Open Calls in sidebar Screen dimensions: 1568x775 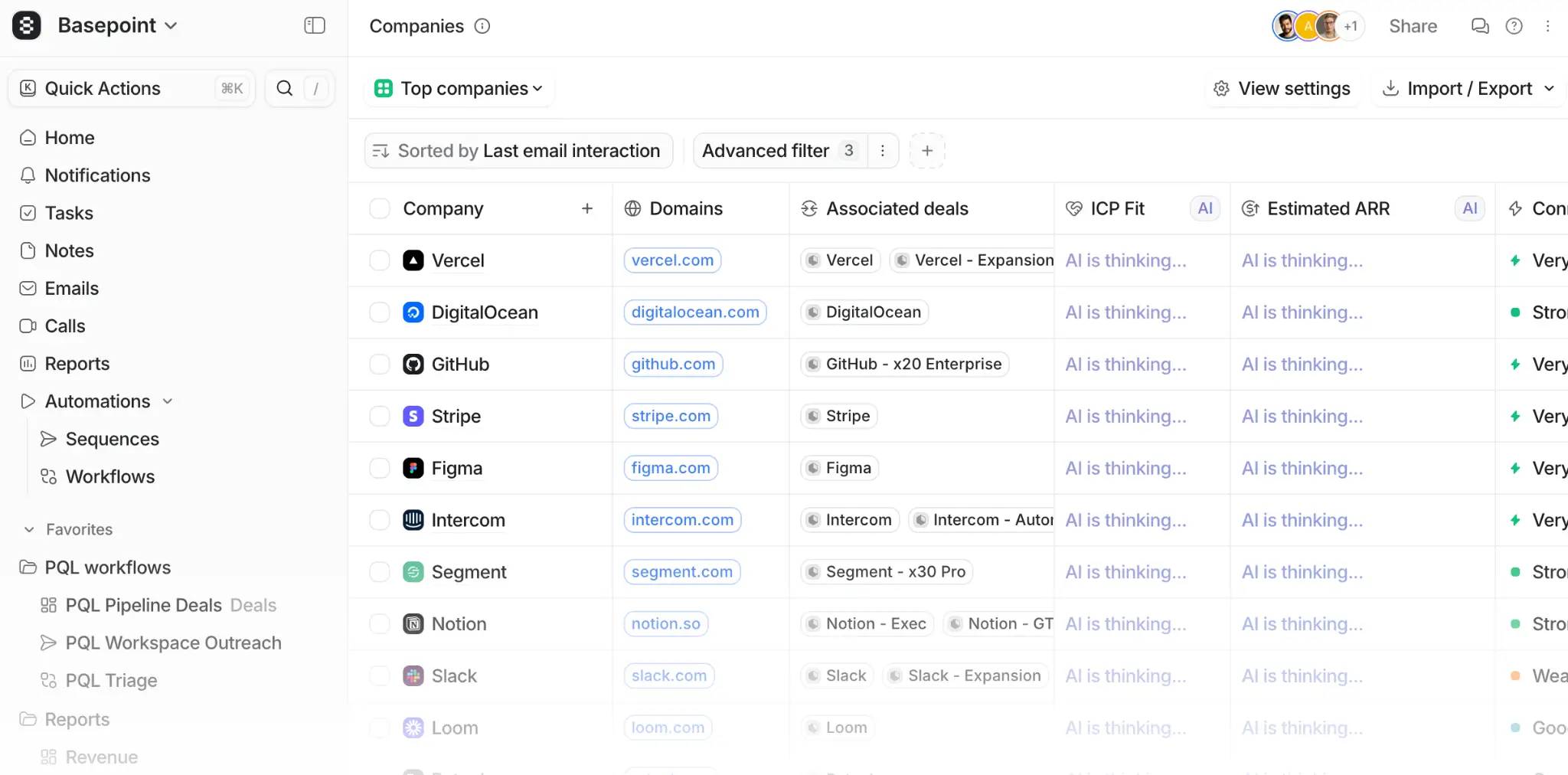coord(53,325)
